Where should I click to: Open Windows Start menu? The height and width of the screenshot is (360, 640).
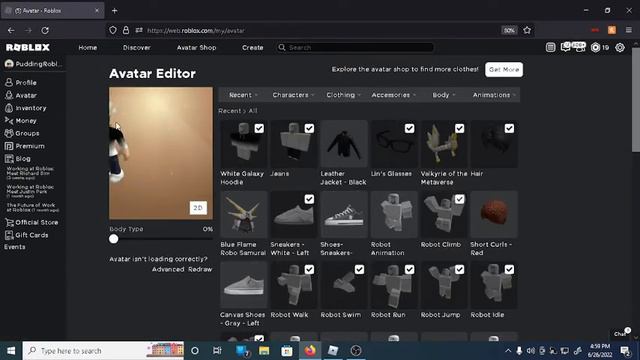click(11, 351)
